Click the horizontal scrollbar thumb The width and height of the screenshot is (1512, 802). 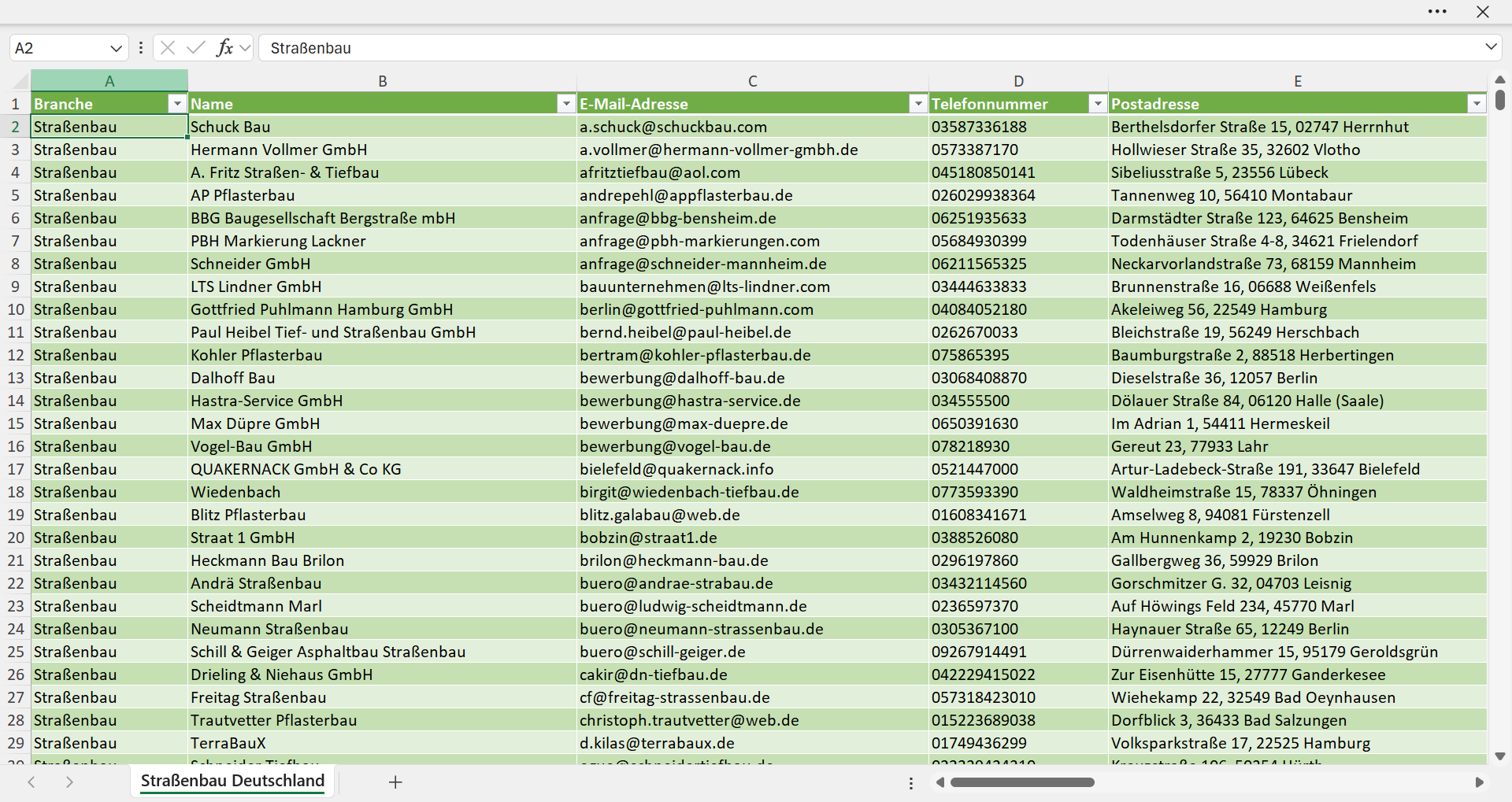pos(1022,782)
